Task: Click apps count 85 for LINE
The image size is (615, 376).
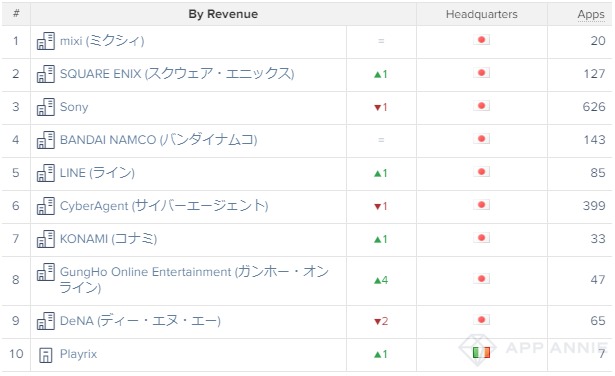Action: (598, 173)
